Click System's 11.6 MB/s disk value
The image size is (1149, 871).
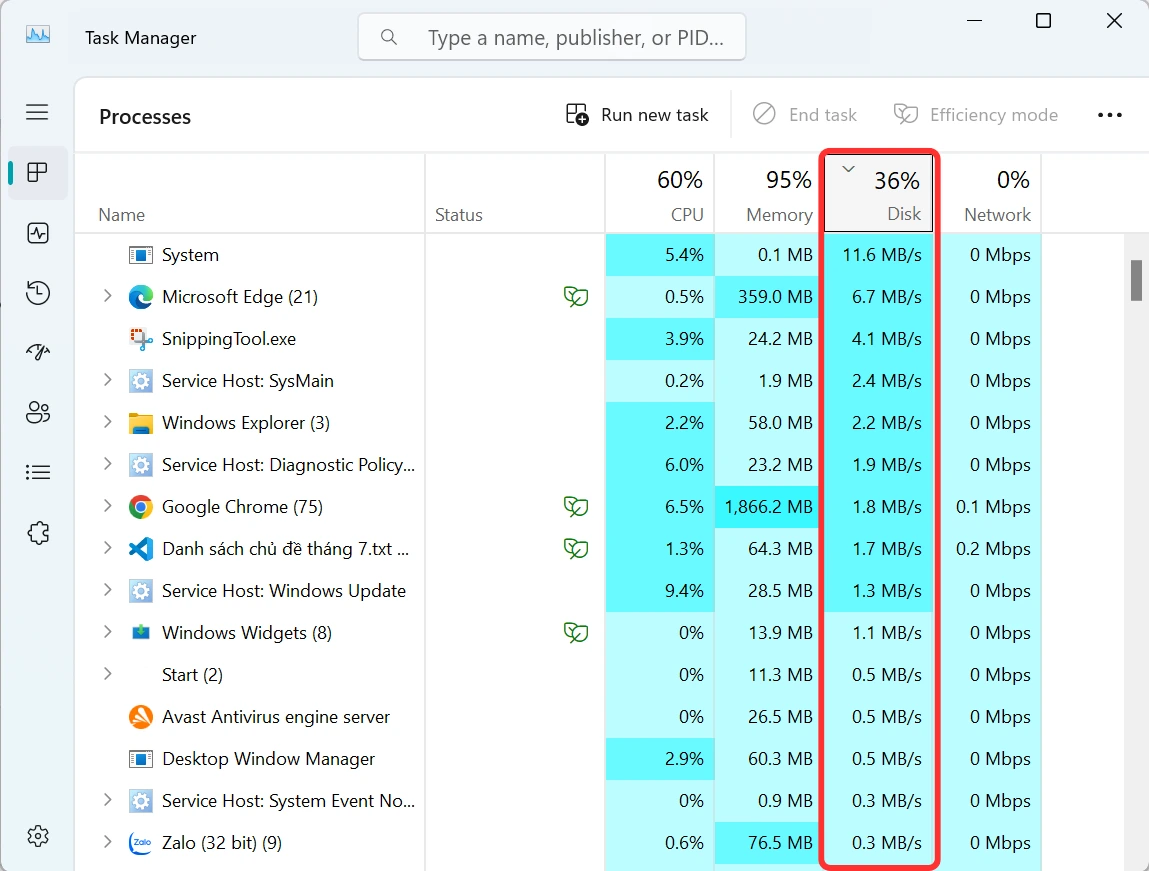coord(882,255)
